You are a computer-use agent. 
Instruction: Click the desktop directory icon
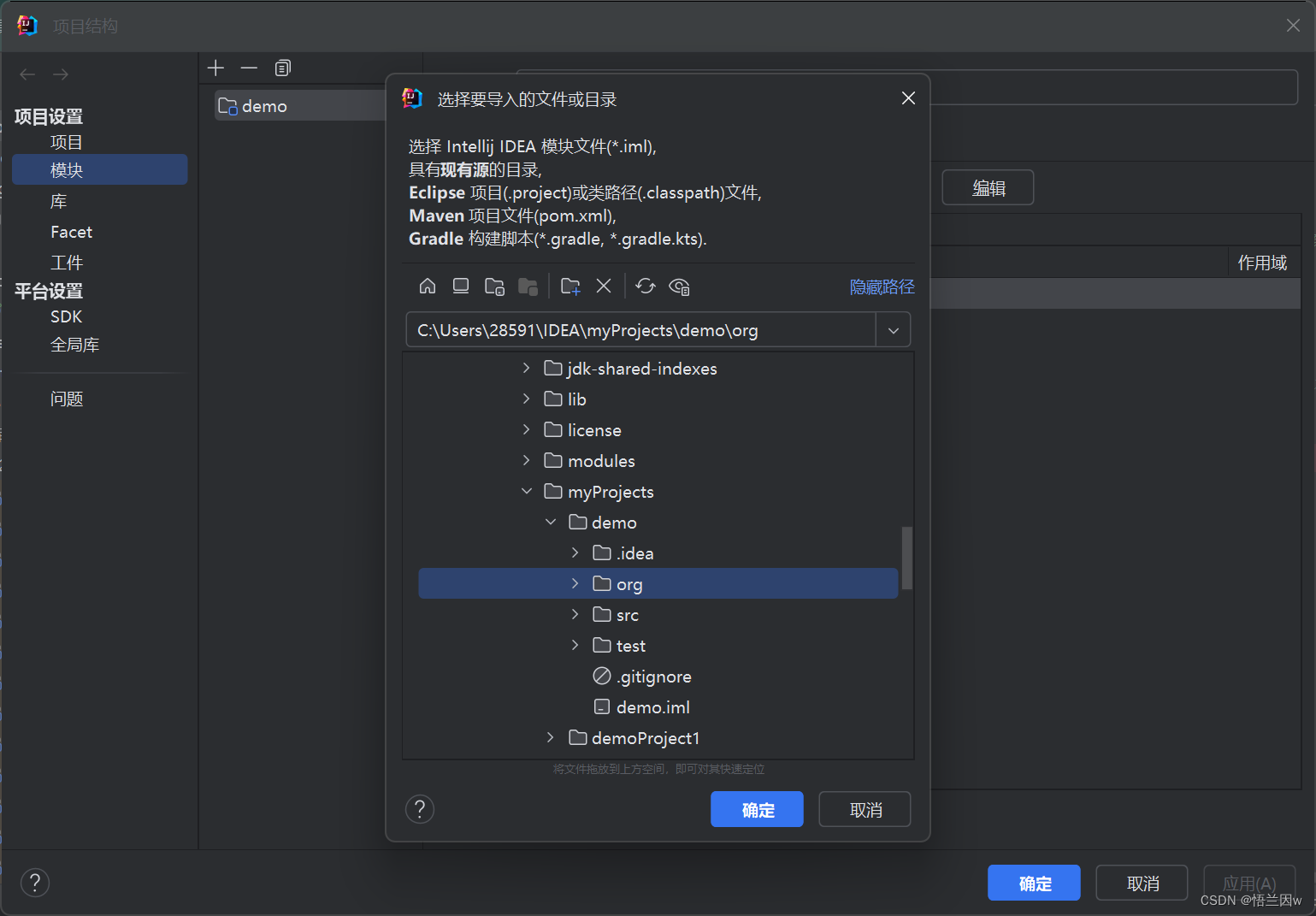click(x=461, y=286)
